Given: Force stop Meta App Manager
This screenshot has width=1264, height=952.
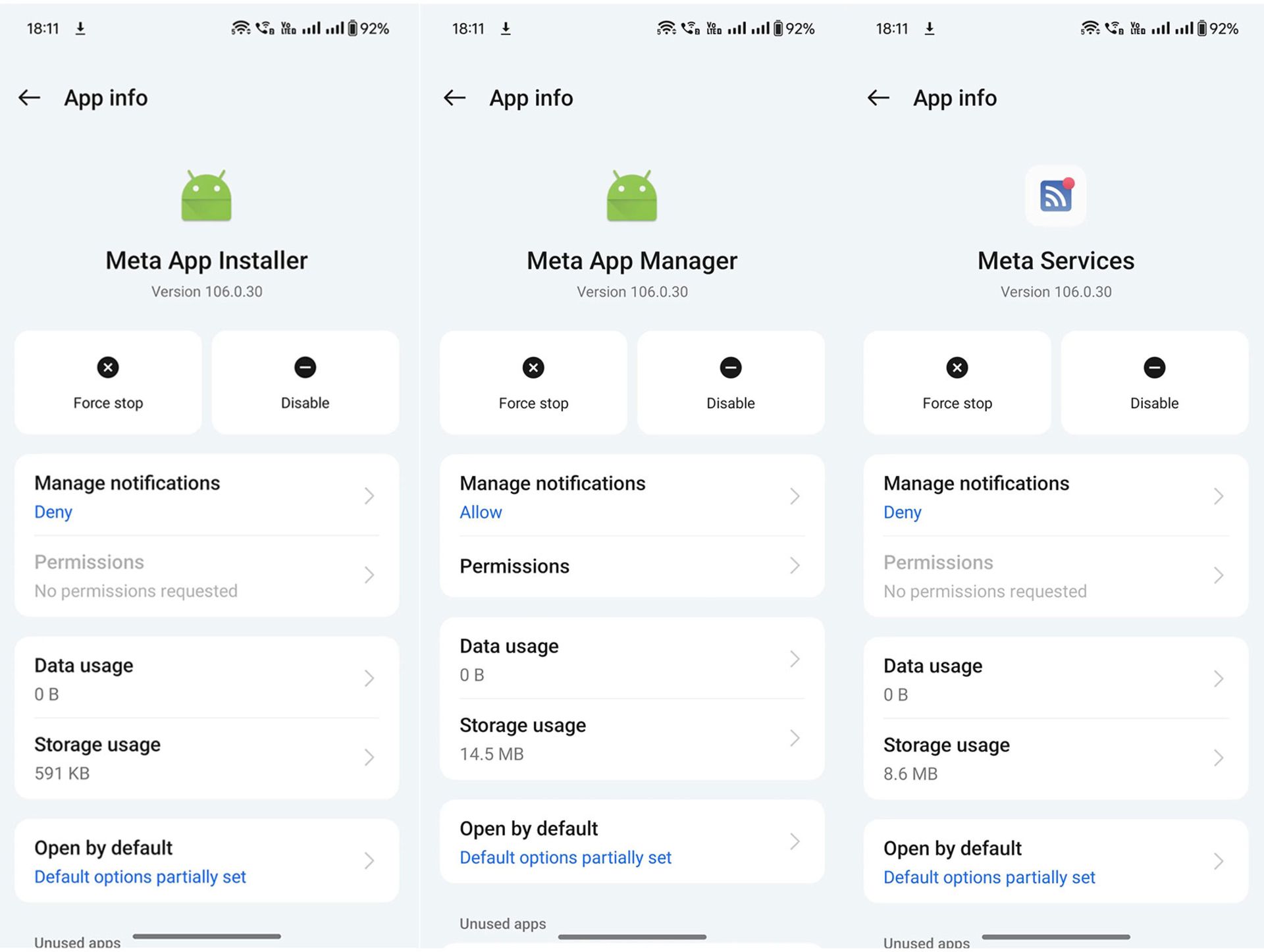Looking at the screenshot, I should coord(533,383).
